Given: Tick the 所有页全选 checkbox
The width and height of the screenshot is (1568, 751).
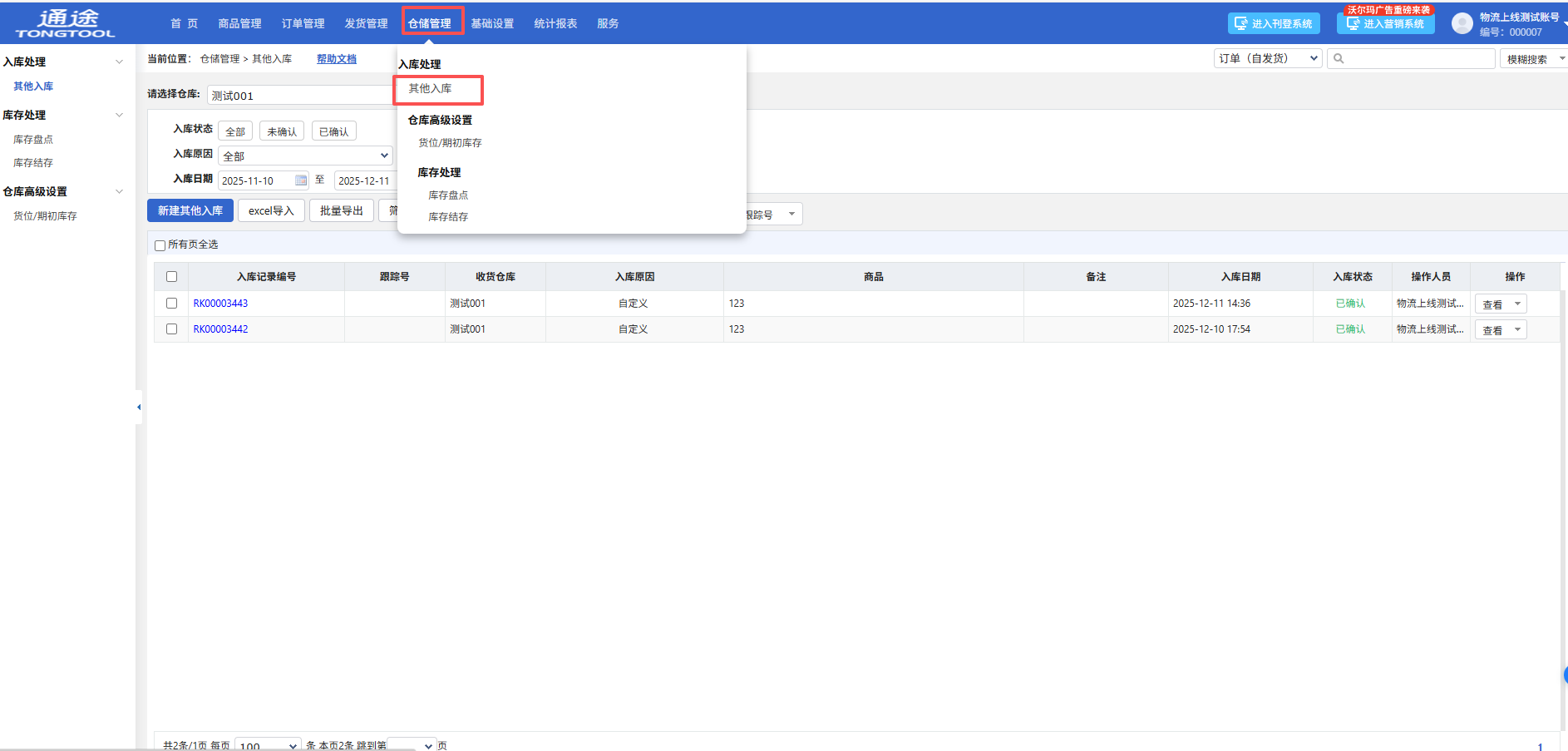Looking at the screenshot, I should point(160,245).
